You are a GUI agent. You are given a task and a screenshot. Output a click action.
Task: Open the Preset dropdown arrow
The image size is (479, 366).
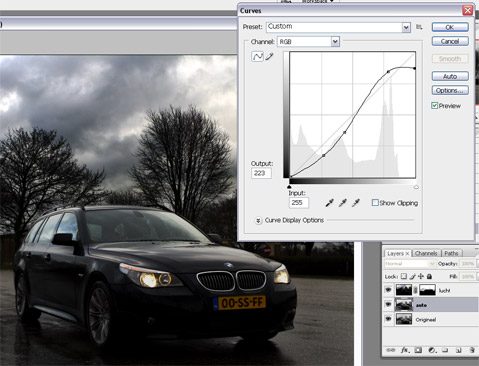tap(406, 27)
